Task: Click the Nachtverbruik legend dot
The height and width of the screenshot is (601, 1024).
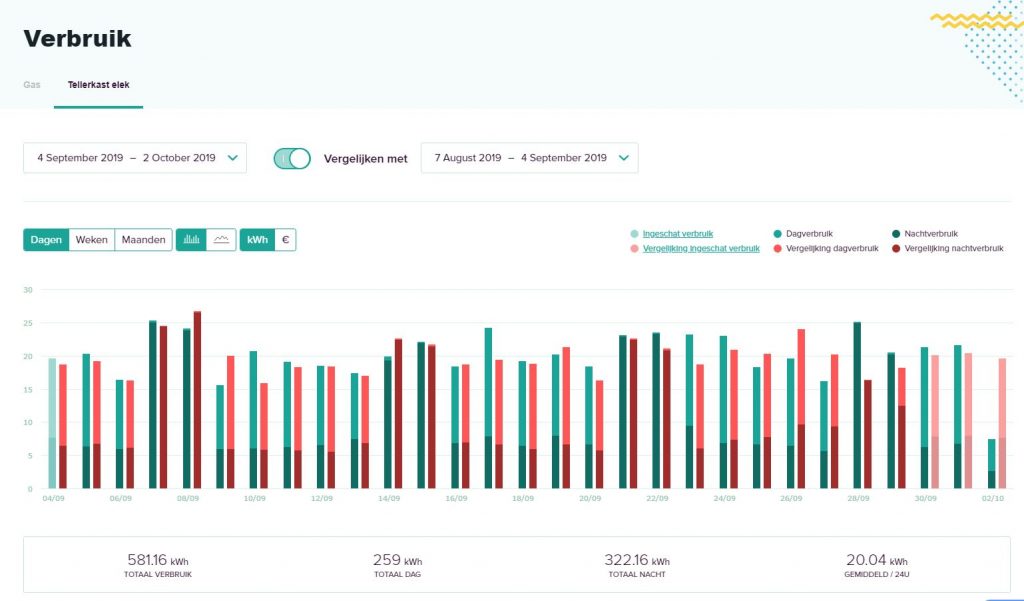Action: coord(894,233)
